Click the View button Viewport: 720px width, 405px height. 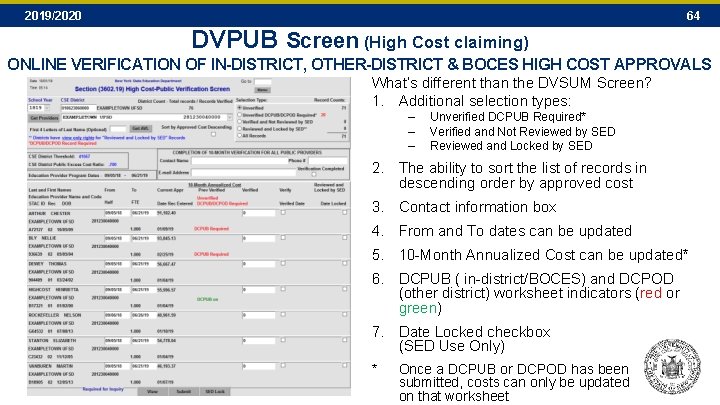[x=152, y=392]
